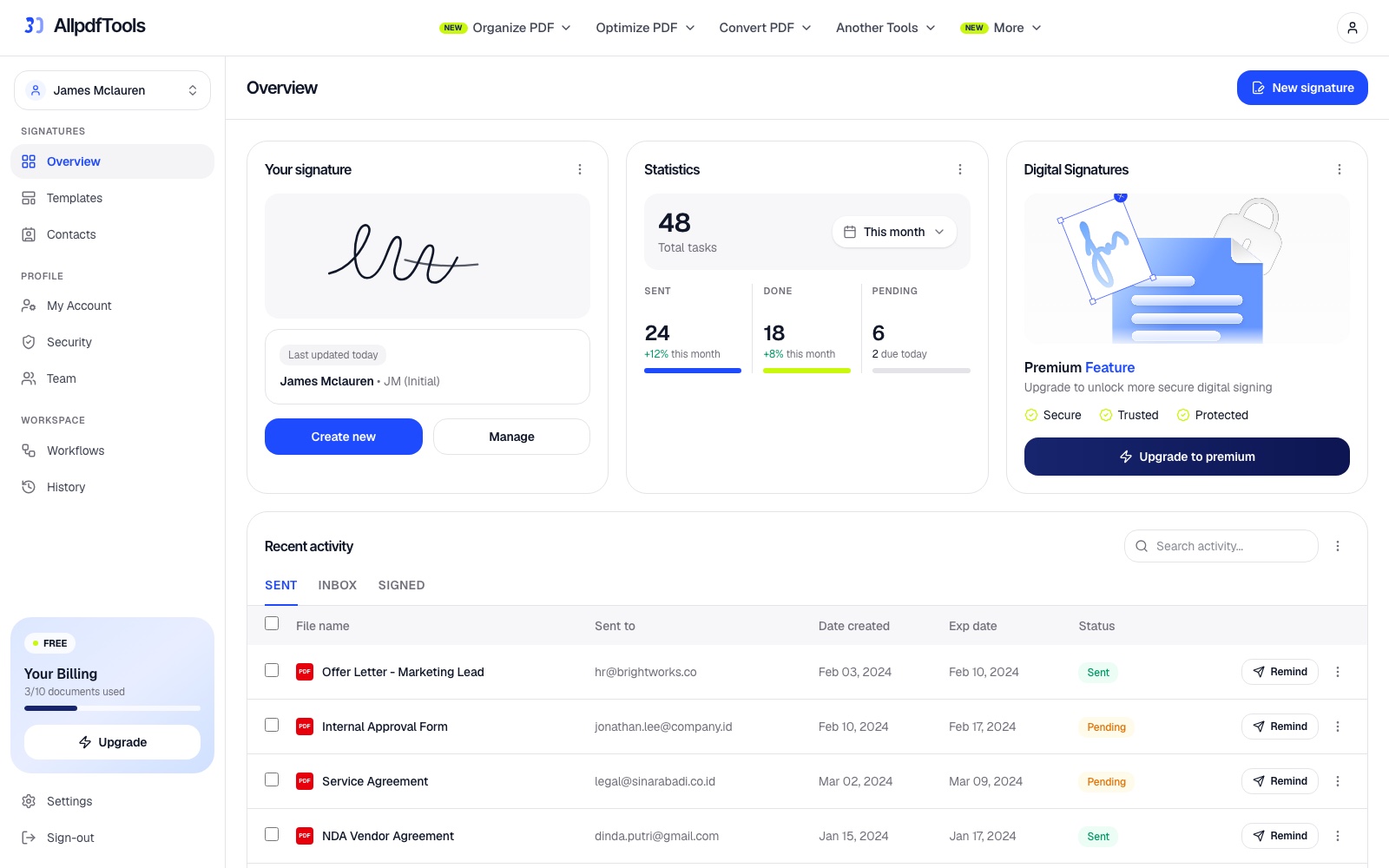
Task: Expand the Organize PDF menu
Action: [505, 28]
